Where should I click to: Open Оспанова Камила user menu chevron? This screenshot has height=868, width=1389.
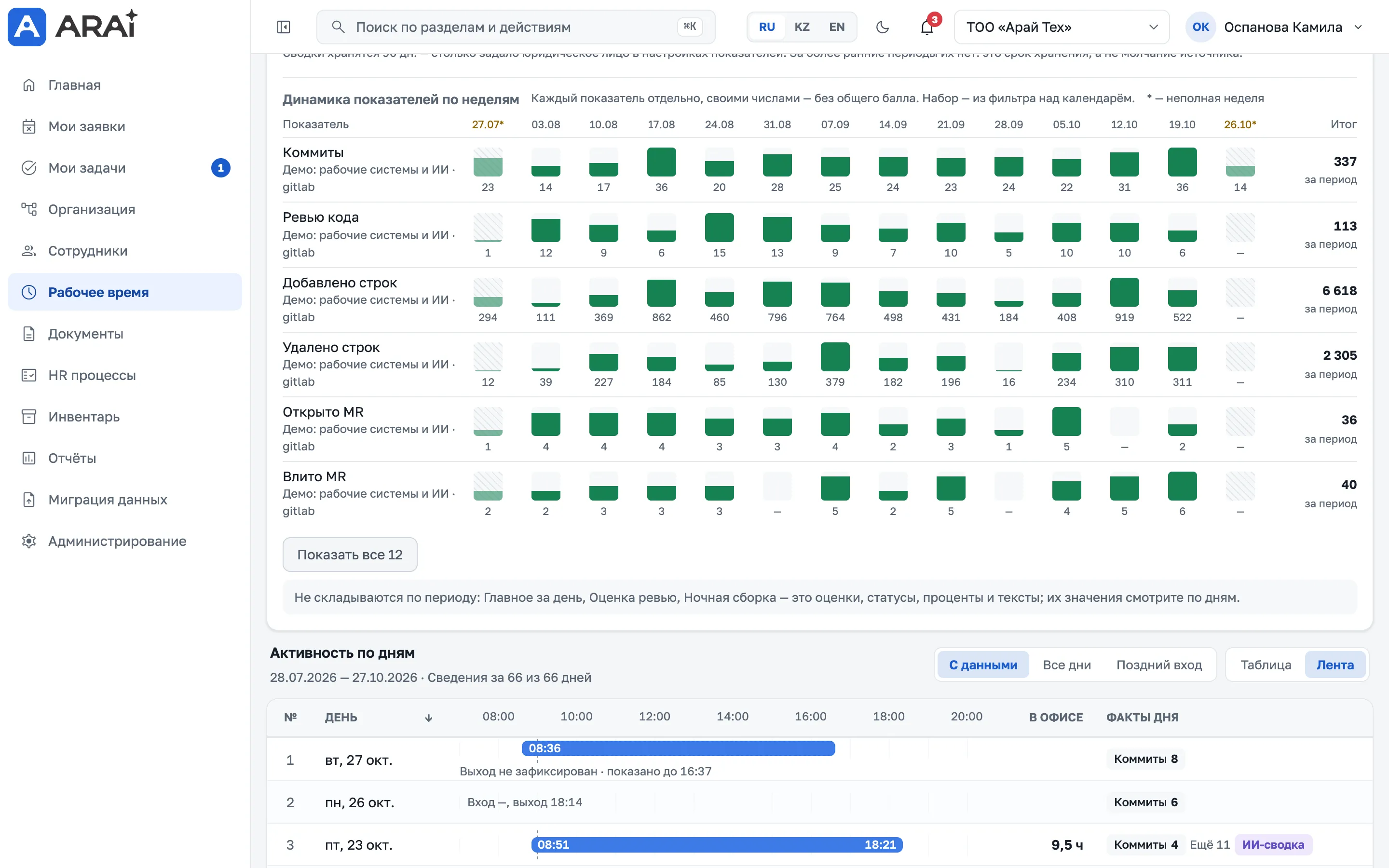[1358, 27]
